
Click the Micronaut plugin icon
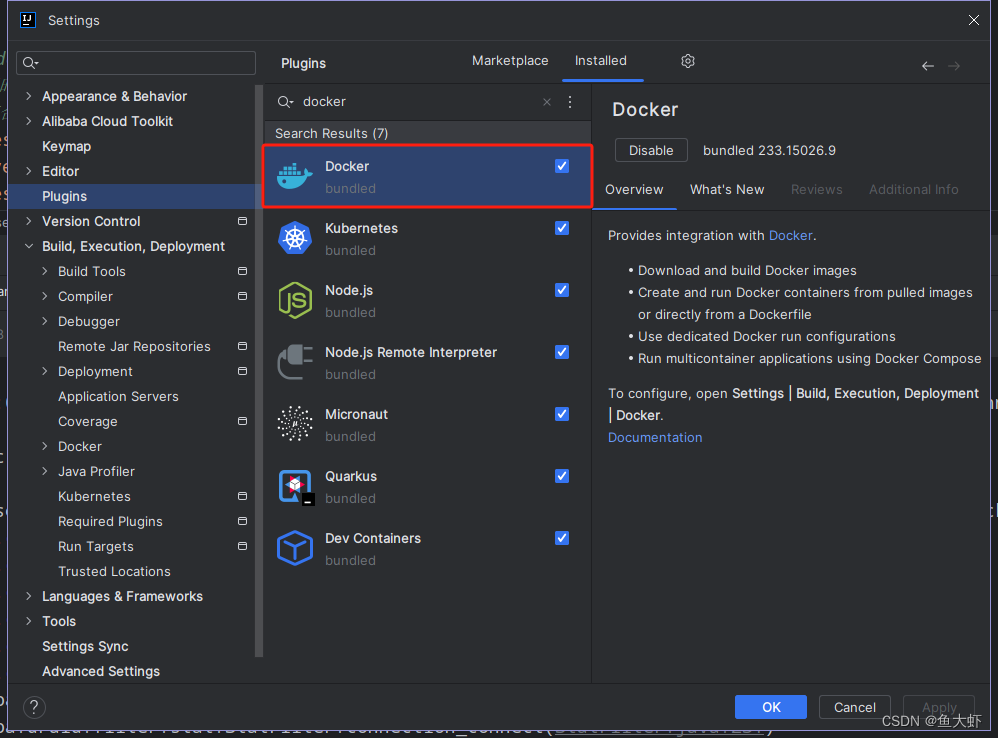(x=295, y=424)
